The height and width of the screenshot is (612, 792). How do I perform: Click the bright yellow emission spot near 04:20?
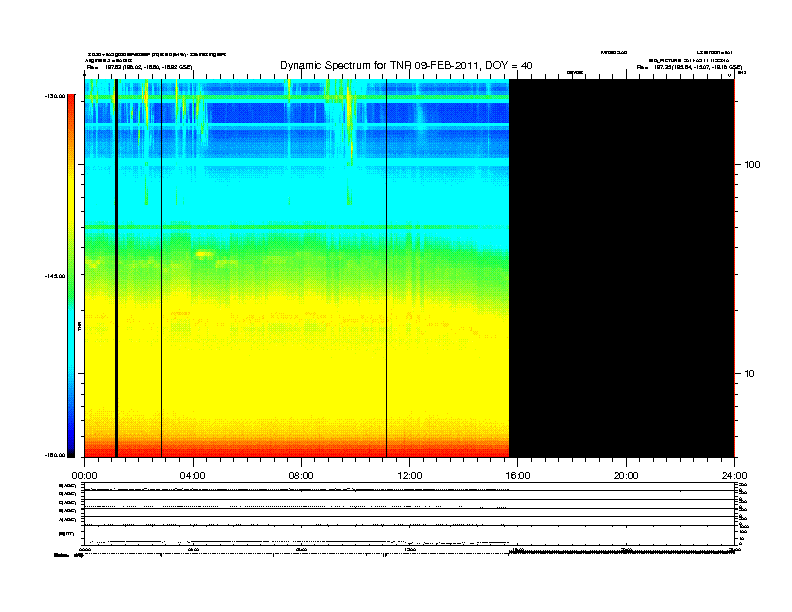(204, 254)
